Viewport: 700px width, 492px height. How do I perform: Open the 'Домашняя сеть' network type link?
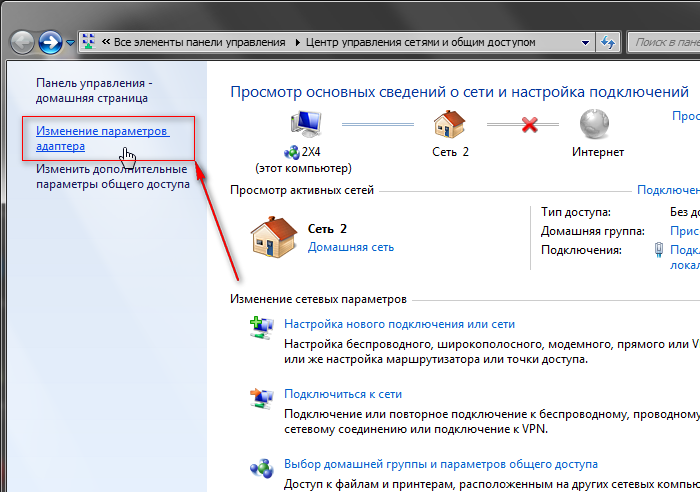351,247
